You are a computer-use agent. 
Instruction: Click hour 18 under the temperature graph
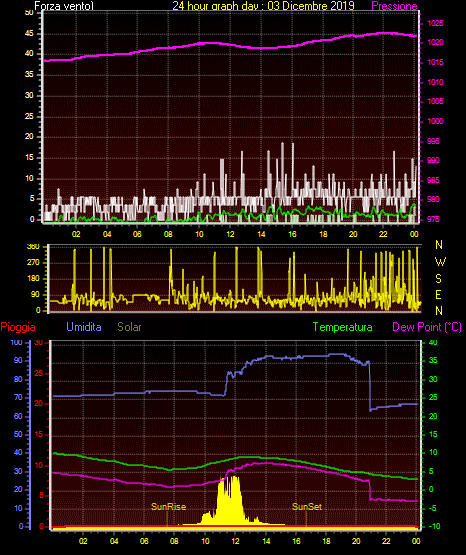point(326,541)
